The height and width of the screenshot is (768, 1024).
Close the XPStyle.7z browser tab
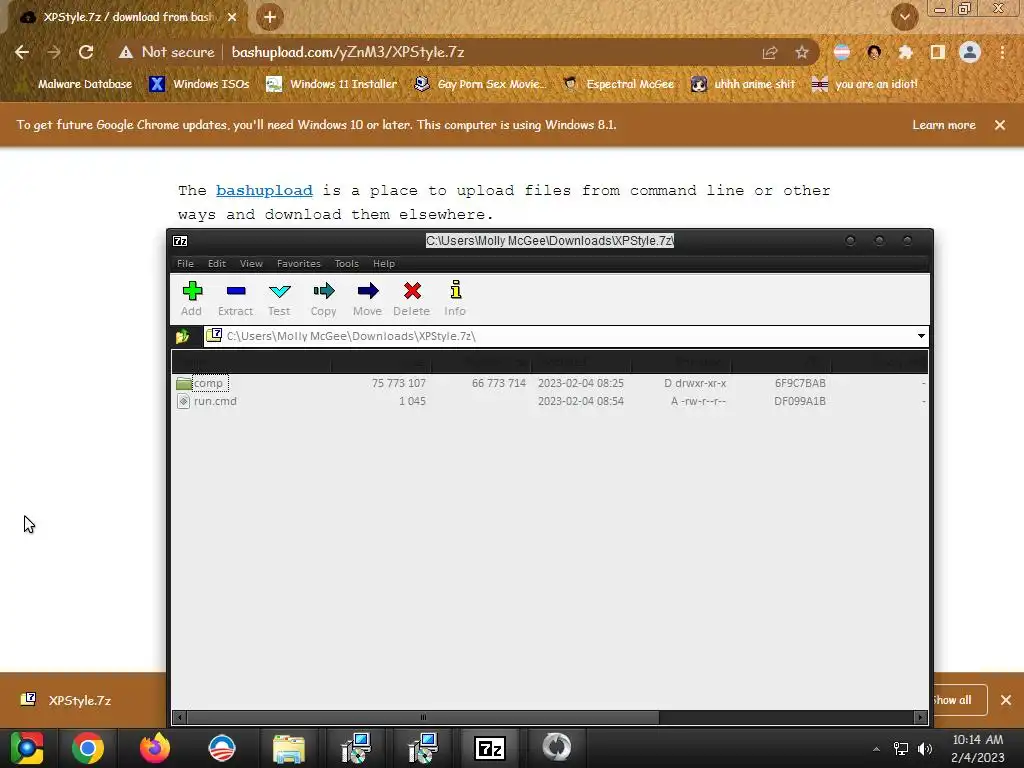point(232,17)
